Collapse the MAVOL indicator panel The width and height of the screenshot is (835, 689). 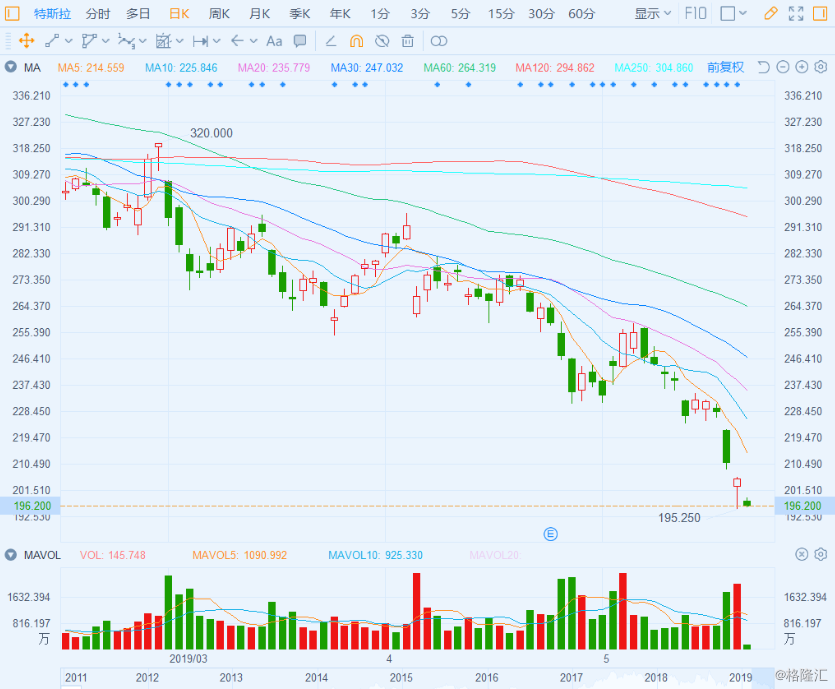(x=10, y=555)
